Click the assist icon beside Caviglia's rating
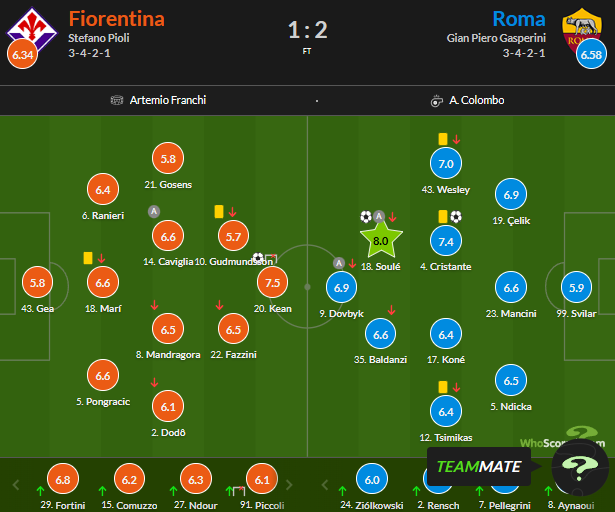Image resolution: width=615 pixels, height=512 pixels. pyautogui.click(x=153, y=211)
